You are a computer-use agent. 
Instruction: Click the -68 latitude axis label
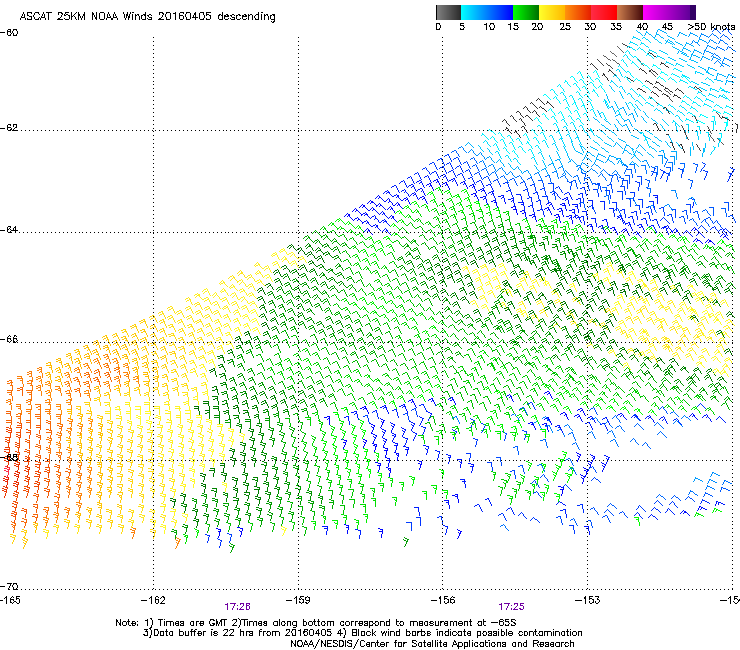[x=9, y=457]
